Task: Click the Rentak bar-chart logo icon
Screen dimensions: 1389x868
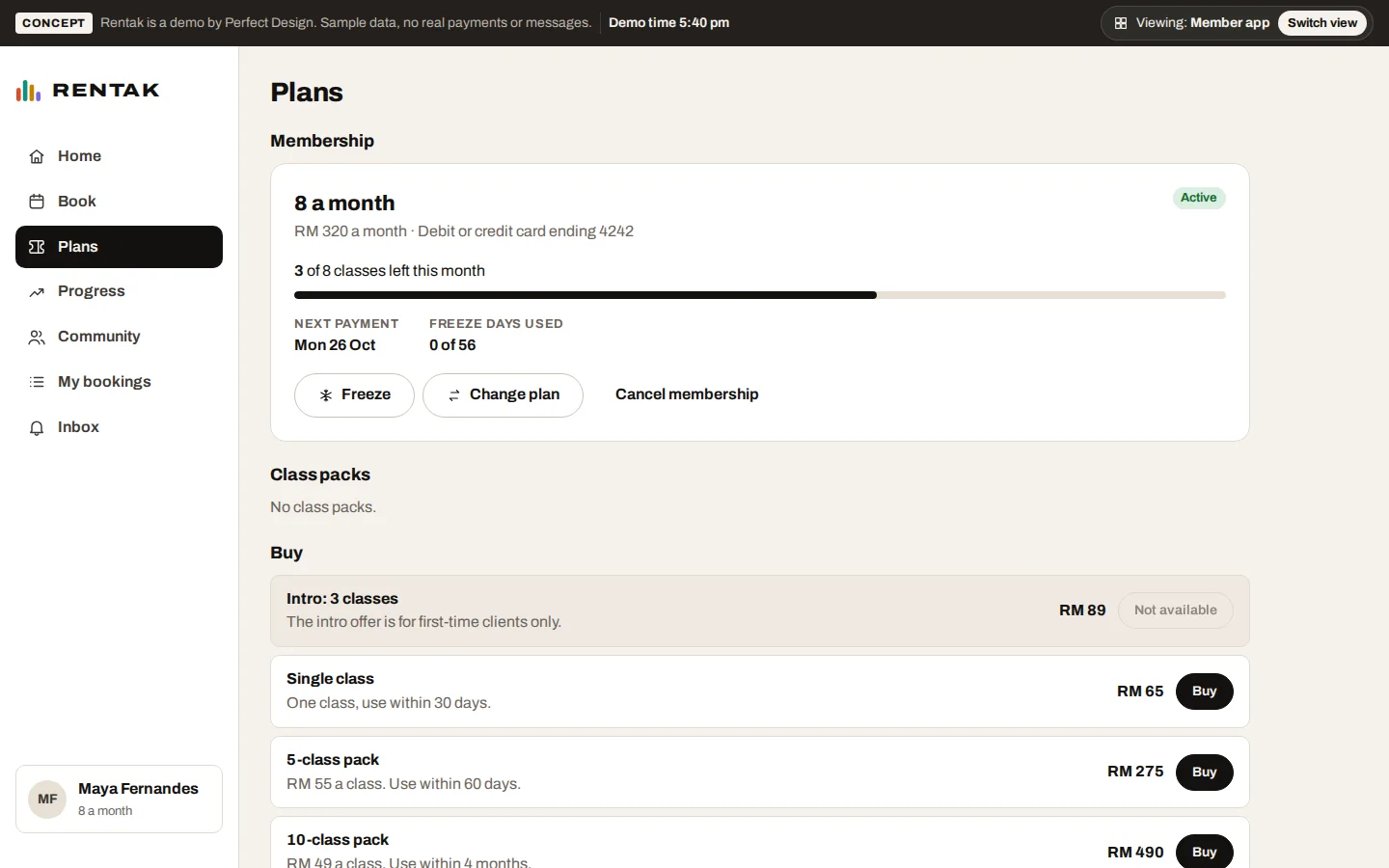Action: coord(28,91)
